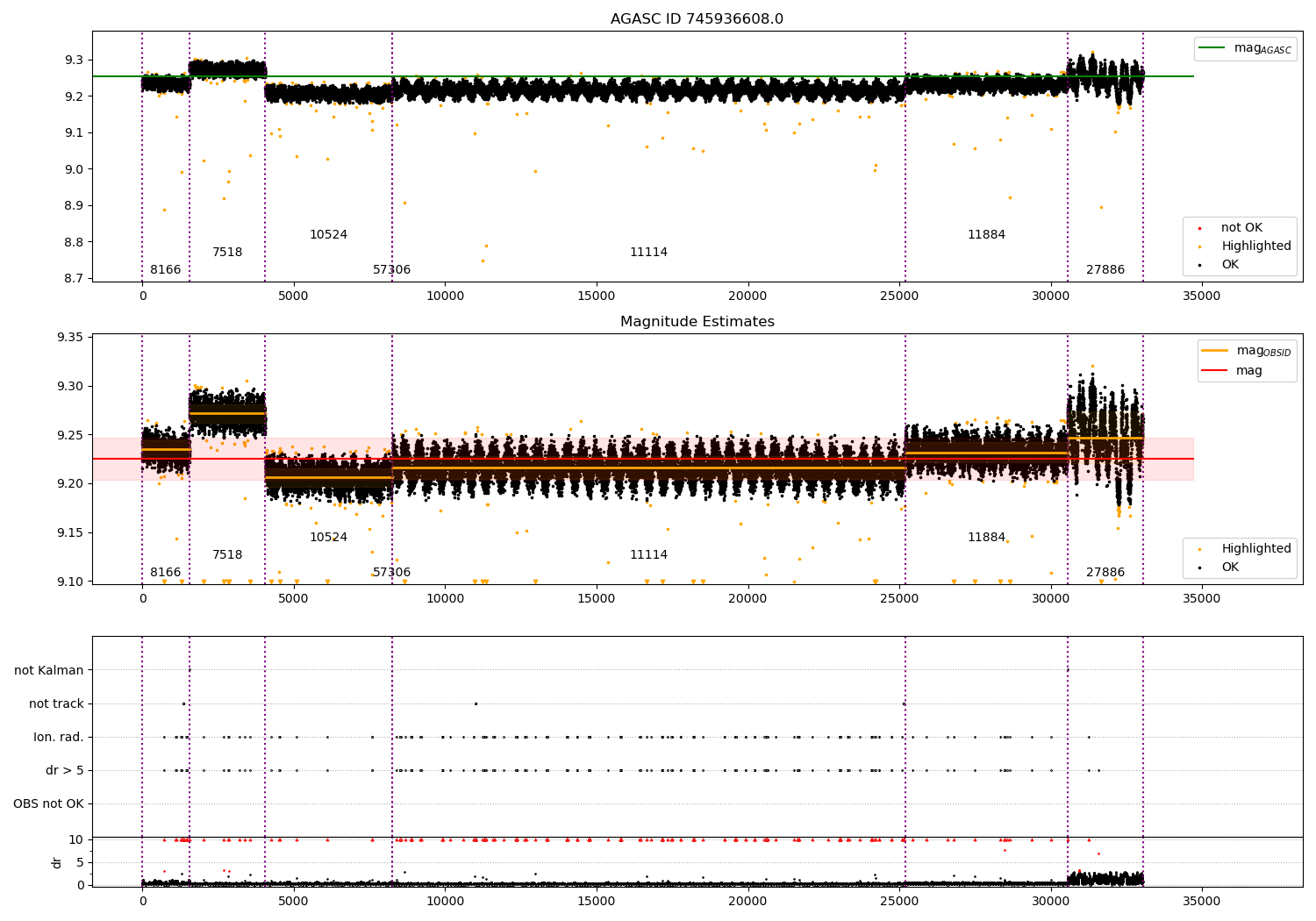Click the 'OBS not OK' row label
Image resolution: width=1316 pixels, height=921 pixels.
(x=48, y=804)
